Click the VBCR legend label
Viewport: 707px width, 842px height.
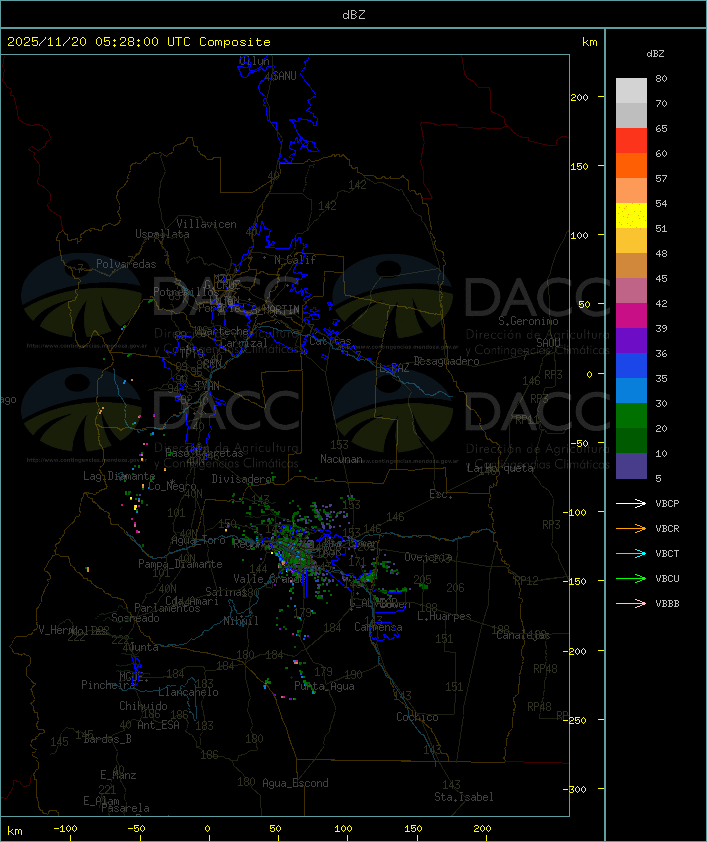tap(667, 528)
